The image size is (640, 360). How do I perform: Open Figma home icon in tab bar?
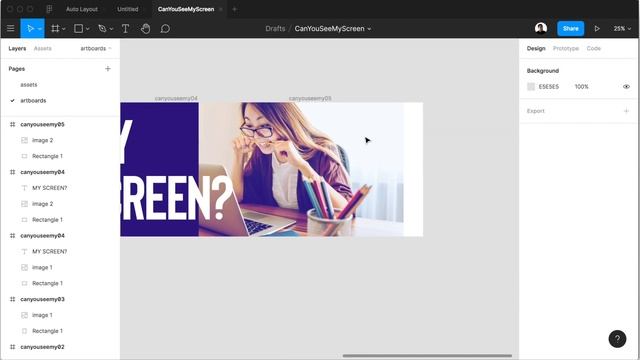pyautogui.click(x=49, y=9)
